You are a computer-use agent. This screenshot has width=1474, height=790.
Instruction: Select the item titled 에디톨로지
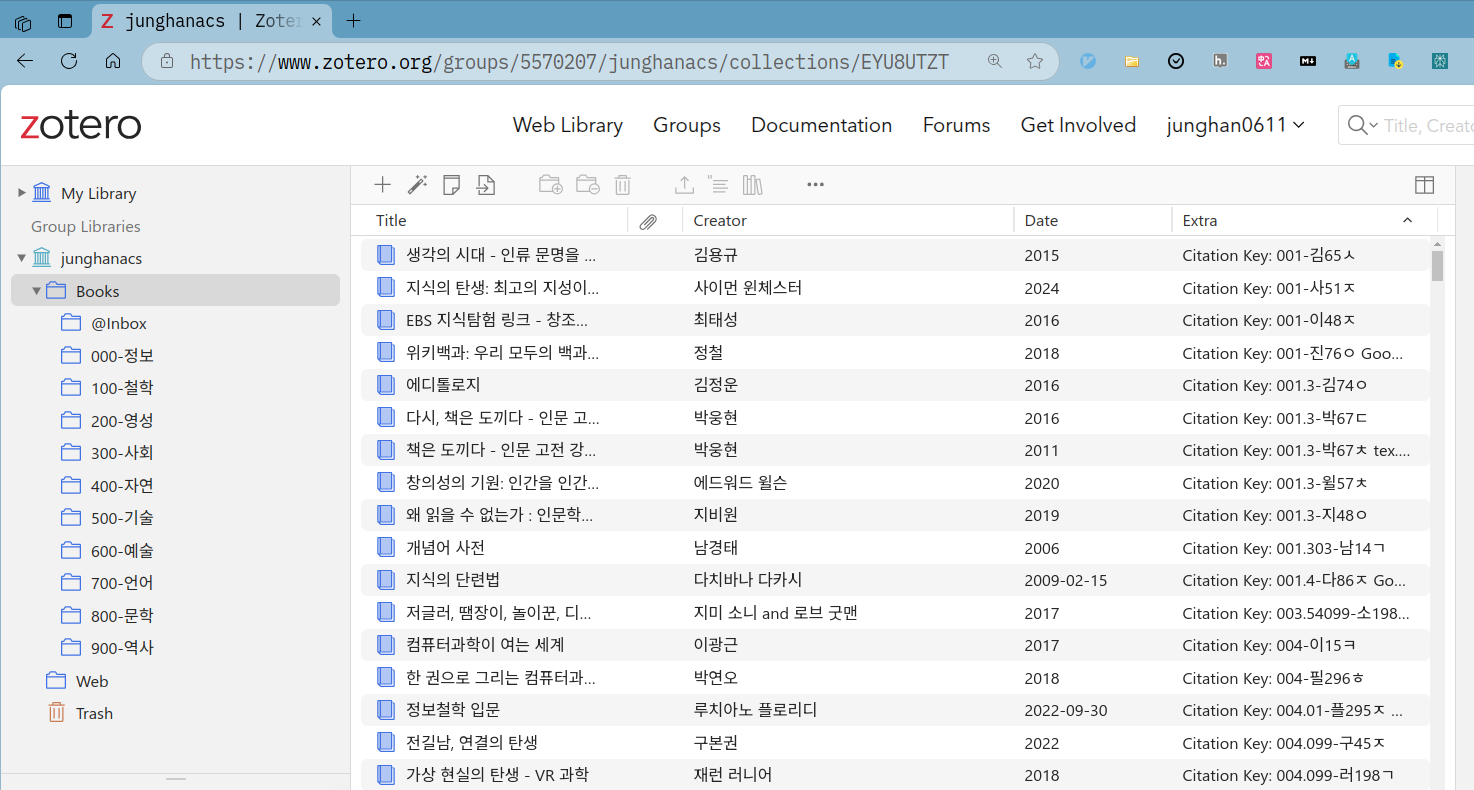(x=895, y=385)
